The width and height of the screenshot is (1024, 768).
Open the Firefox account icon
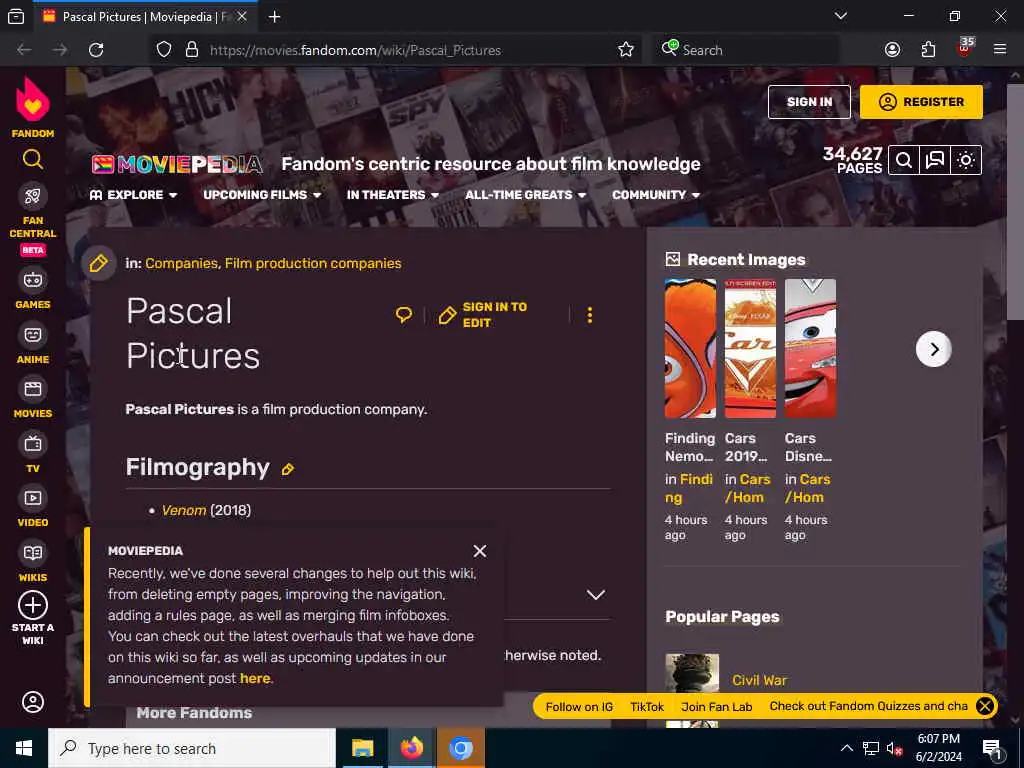click(892, 50)
